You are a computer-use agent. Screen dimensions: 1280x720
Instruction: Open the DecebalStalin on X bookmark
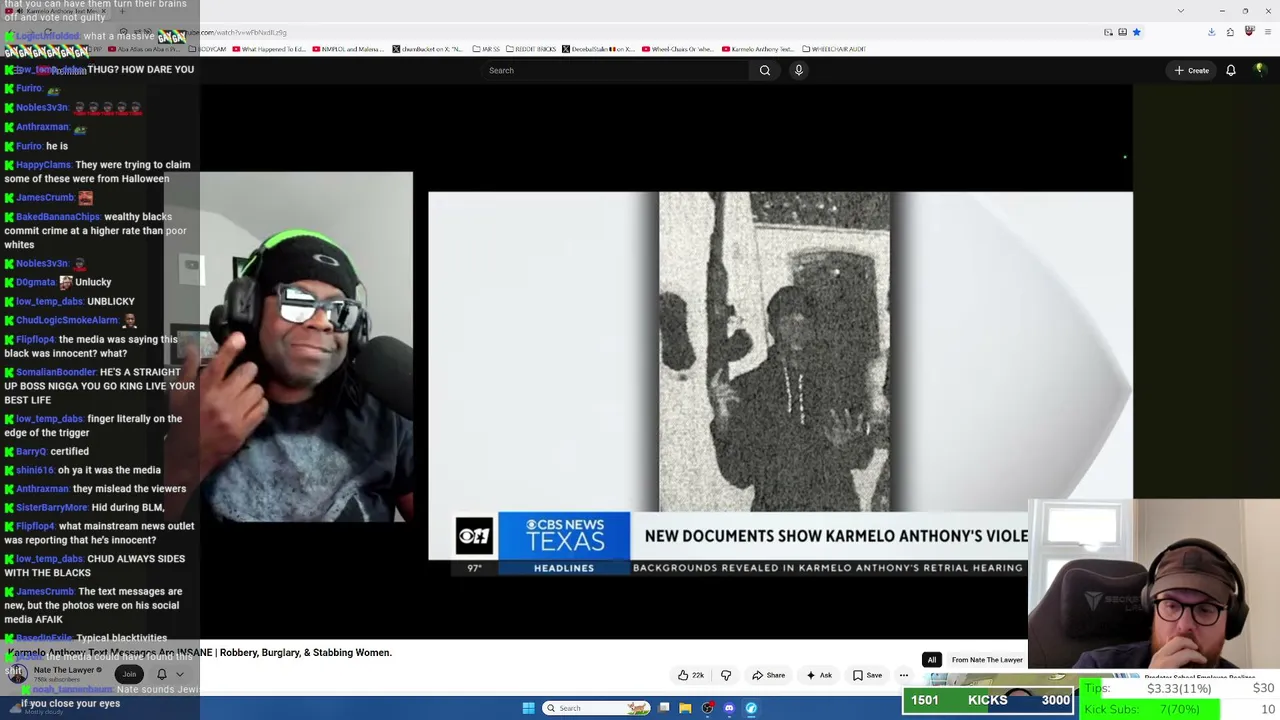click(598, 49)
